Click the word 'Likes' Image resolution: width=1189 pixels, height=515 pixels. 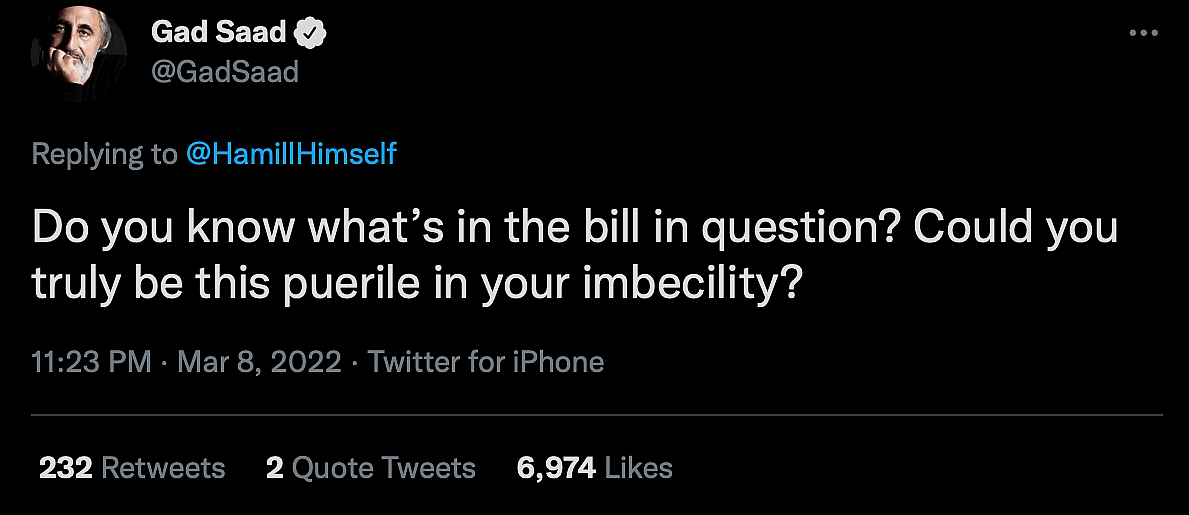click(639, 467)
